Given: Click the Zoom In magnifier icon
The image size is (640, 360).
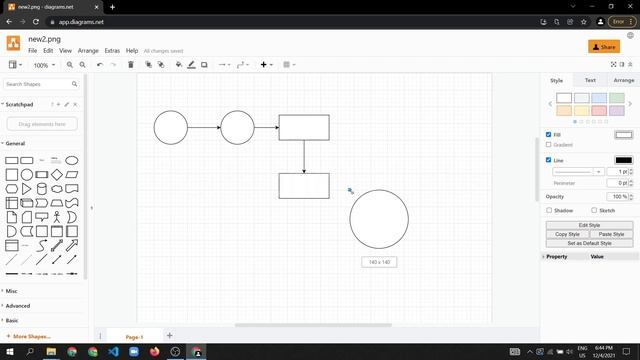Looking at the screenshot, I should pyautogui.click(x=70, y=65).
